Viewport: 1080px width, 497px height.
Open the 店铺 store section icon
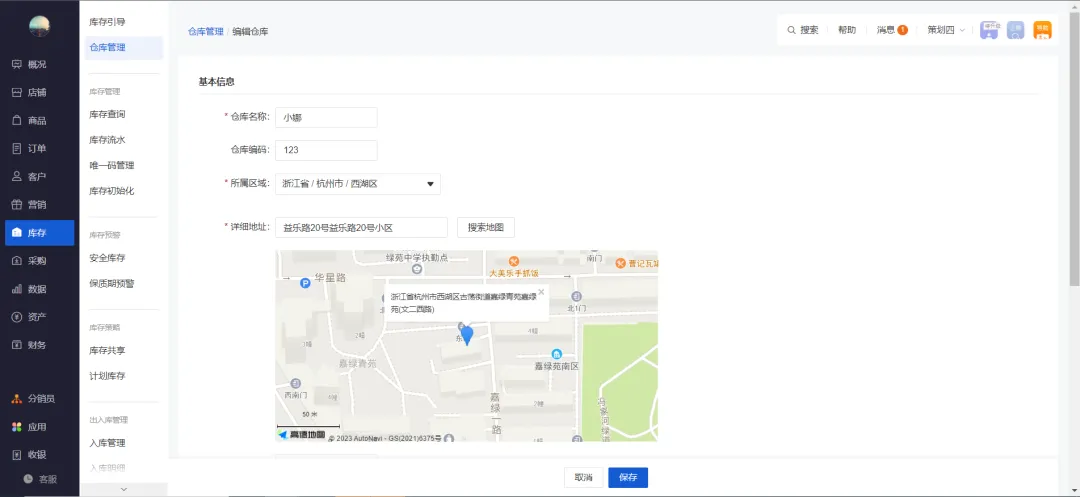(x=17, y=92)
